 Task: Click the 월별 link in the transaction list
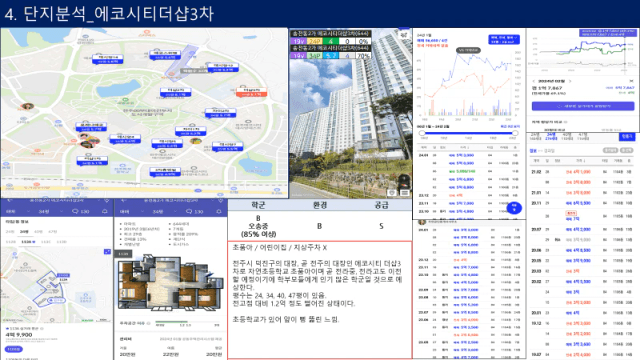(533, 151)
